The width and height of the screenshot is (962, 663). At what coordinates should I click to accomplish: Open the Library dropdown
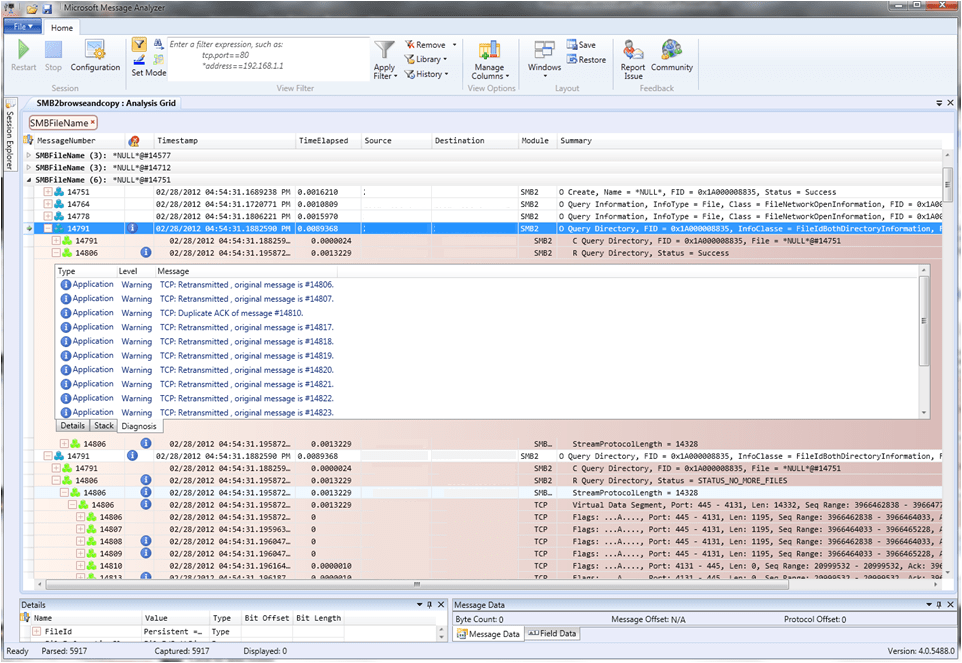click(x=428, y=60)
